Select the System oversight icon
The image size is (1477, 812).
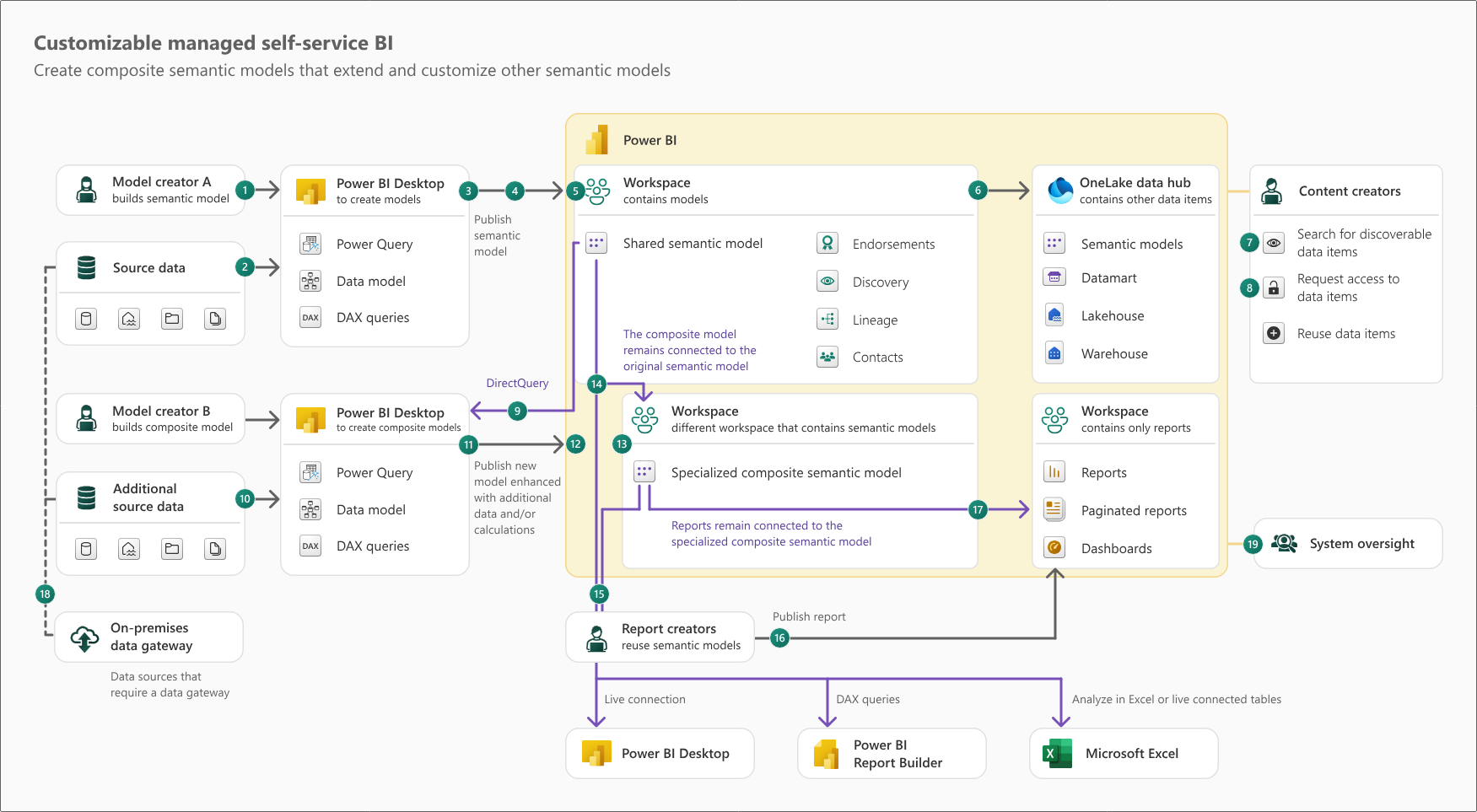[1283, 543]
